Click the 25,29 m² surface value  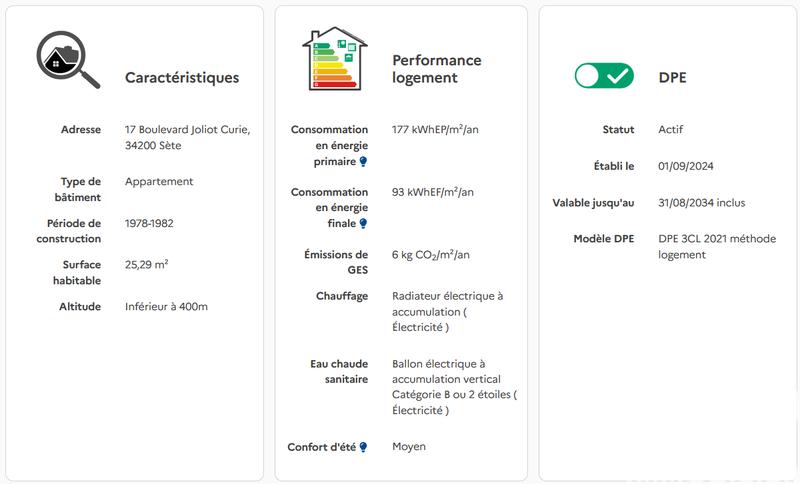(x=146, y=265)
